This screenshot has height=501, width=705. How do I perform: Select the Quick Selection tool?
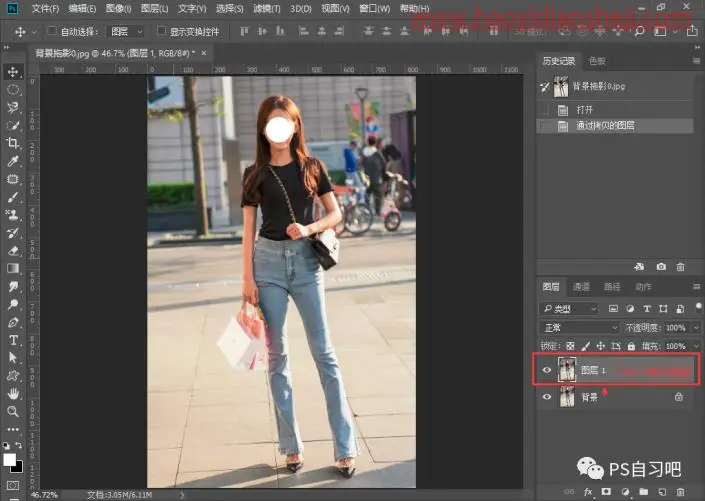tap(13, 125)
